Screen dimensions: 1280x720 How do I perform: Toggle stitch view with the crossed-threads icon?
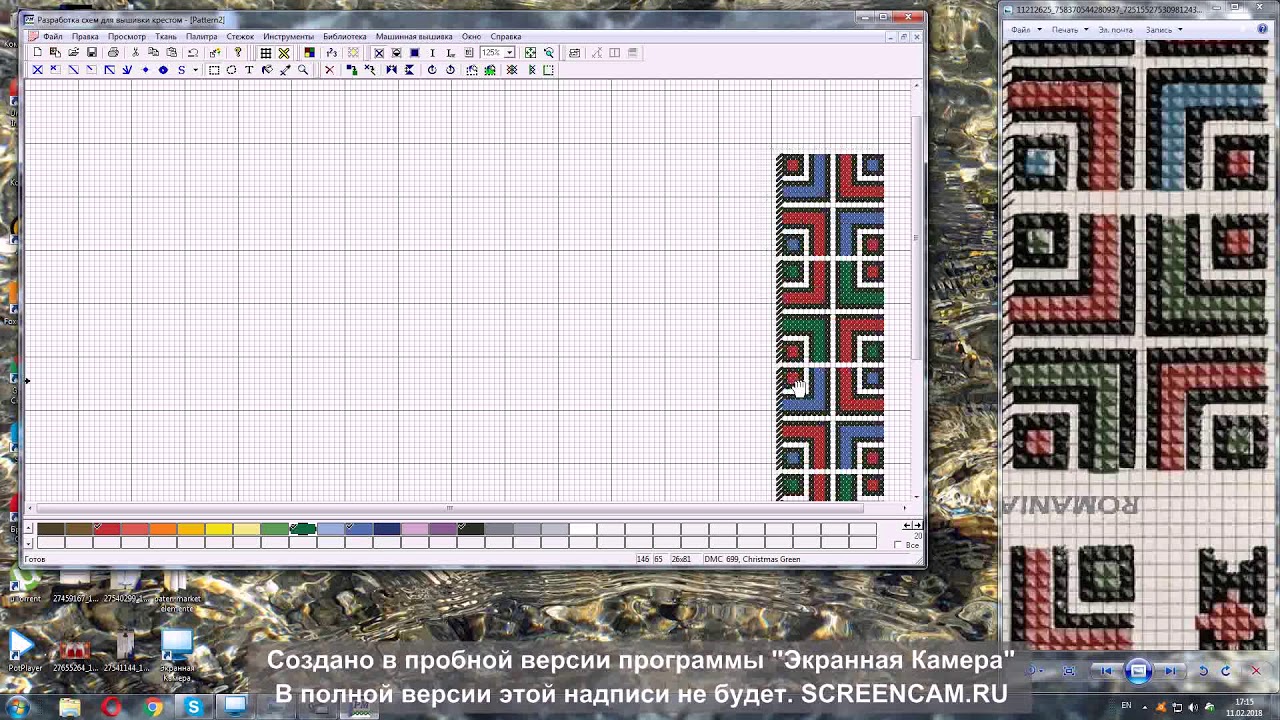click(x=284, y=53)
